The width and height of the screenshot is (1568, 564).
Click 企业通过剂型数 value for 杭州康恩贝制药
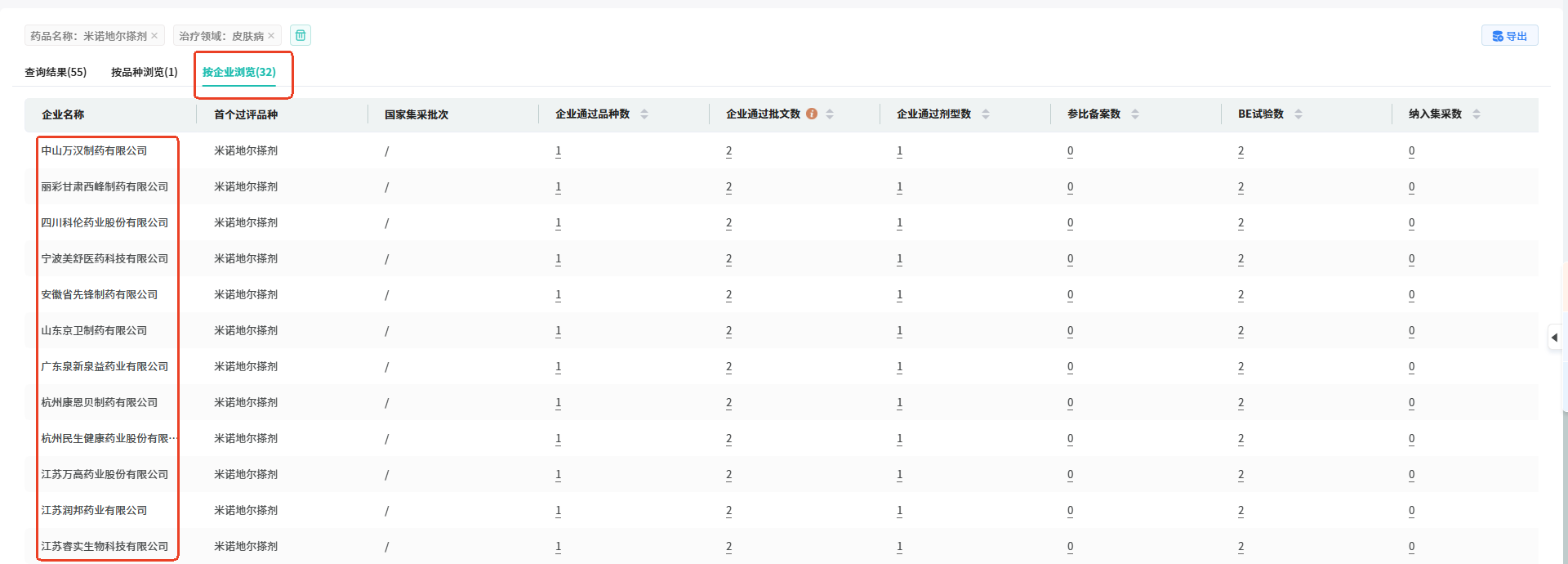(x=899, y=403)
